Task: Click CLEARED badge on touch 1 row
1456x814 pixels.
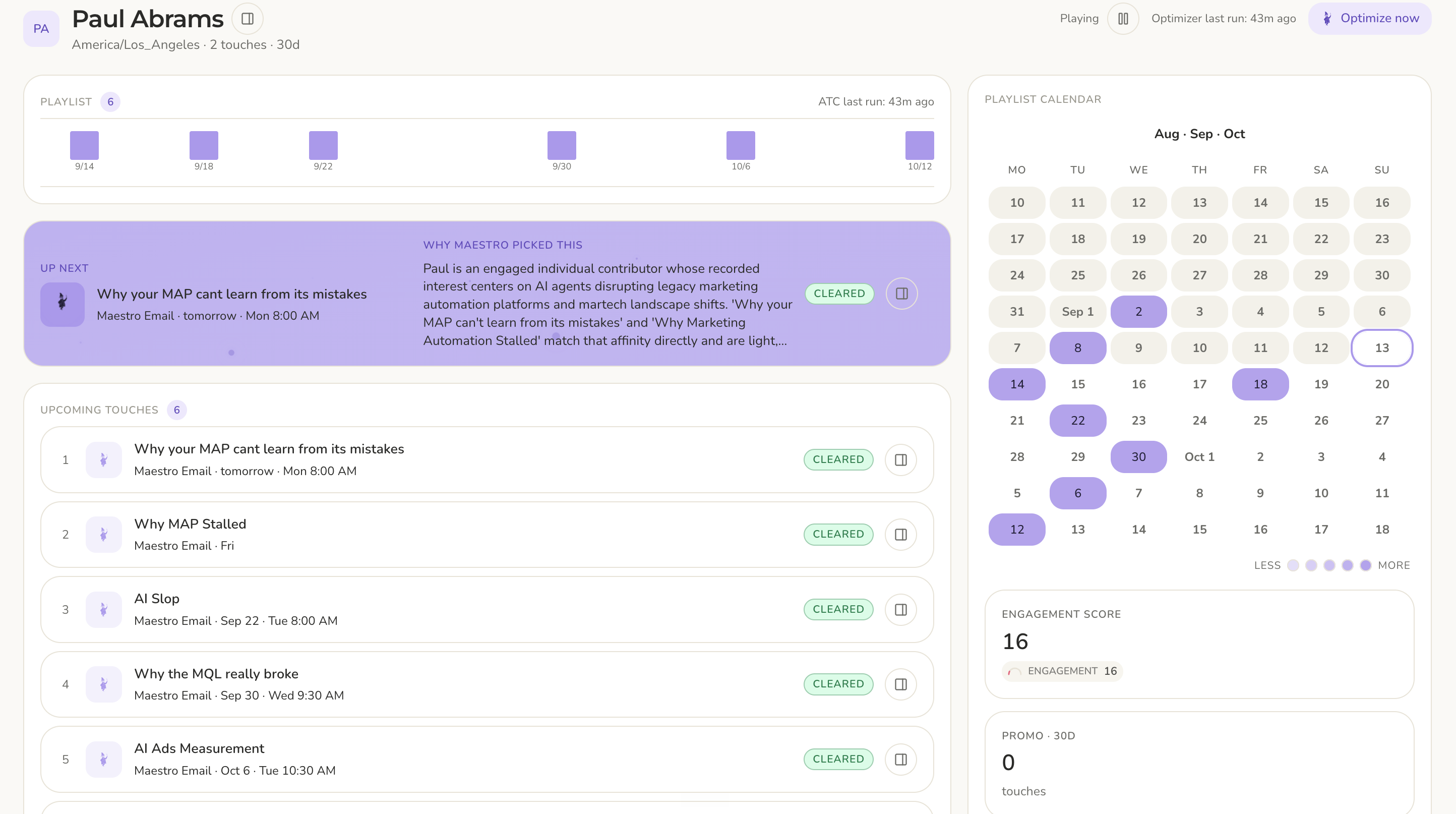Action: (x=838, y=459)
